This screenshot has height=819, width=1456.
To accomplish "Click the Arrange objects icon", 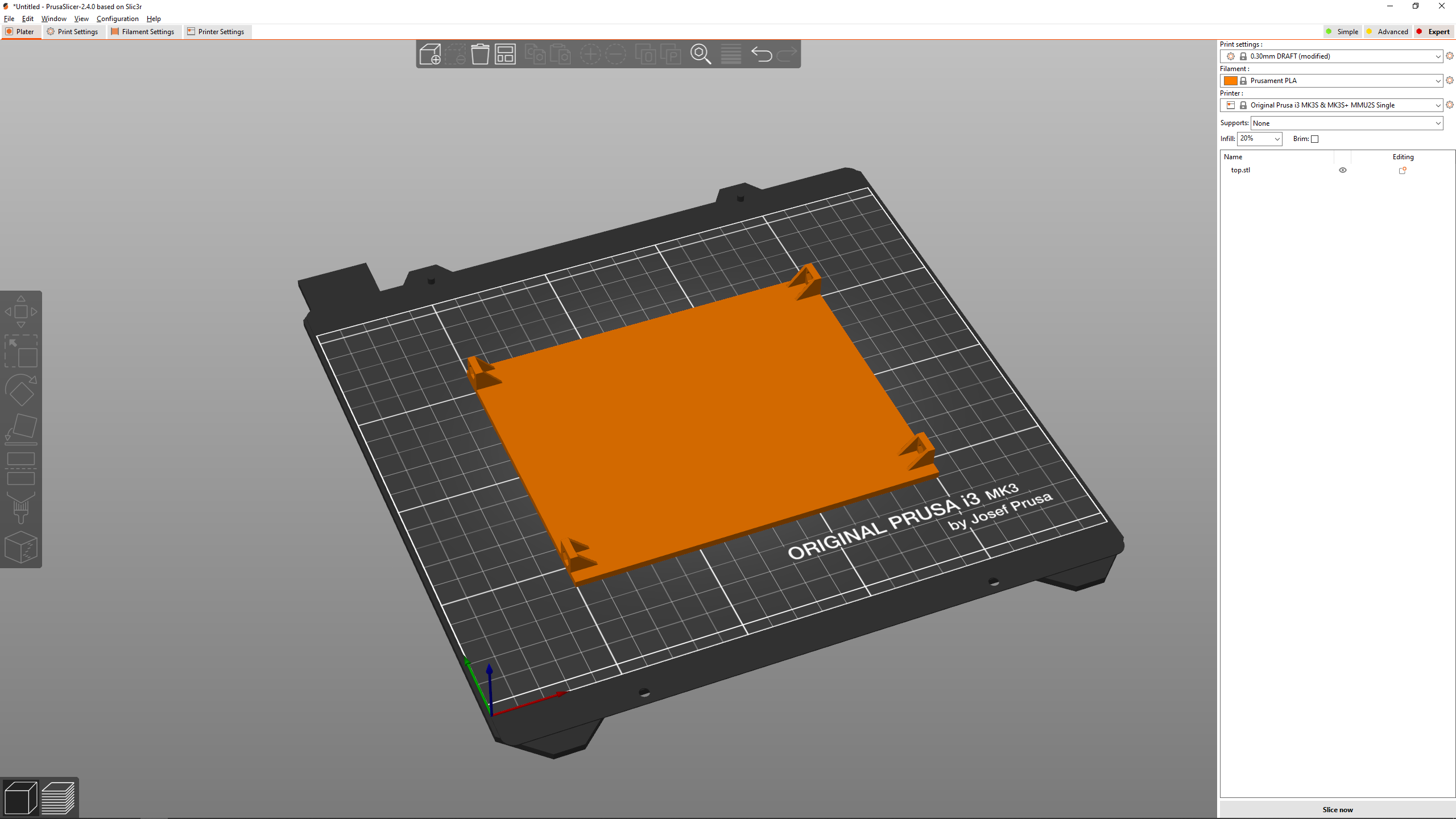I will click(505, 55).
